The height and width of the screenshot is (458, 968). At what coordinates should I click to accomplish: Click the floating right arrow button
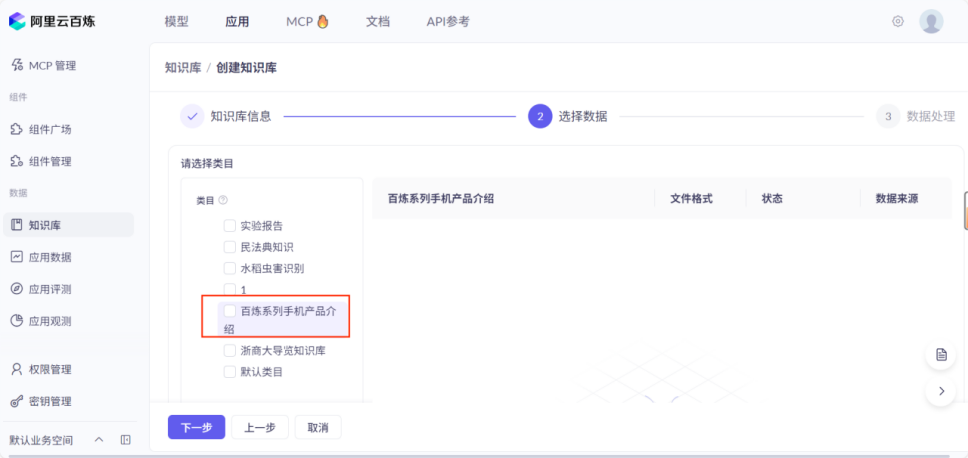(x=941, y=391)
